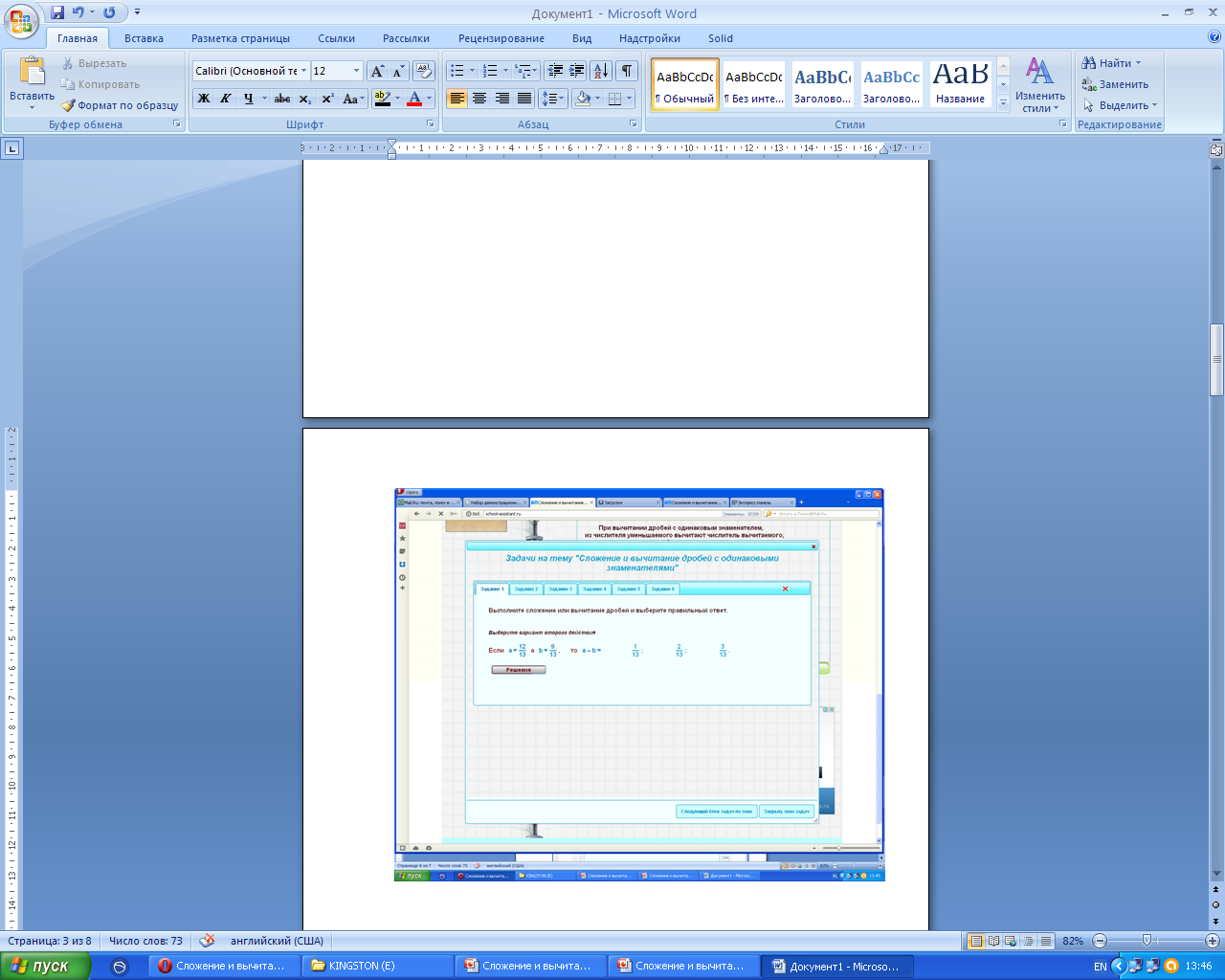Show paragraph marks with pilcrow icon

(627, 71)
